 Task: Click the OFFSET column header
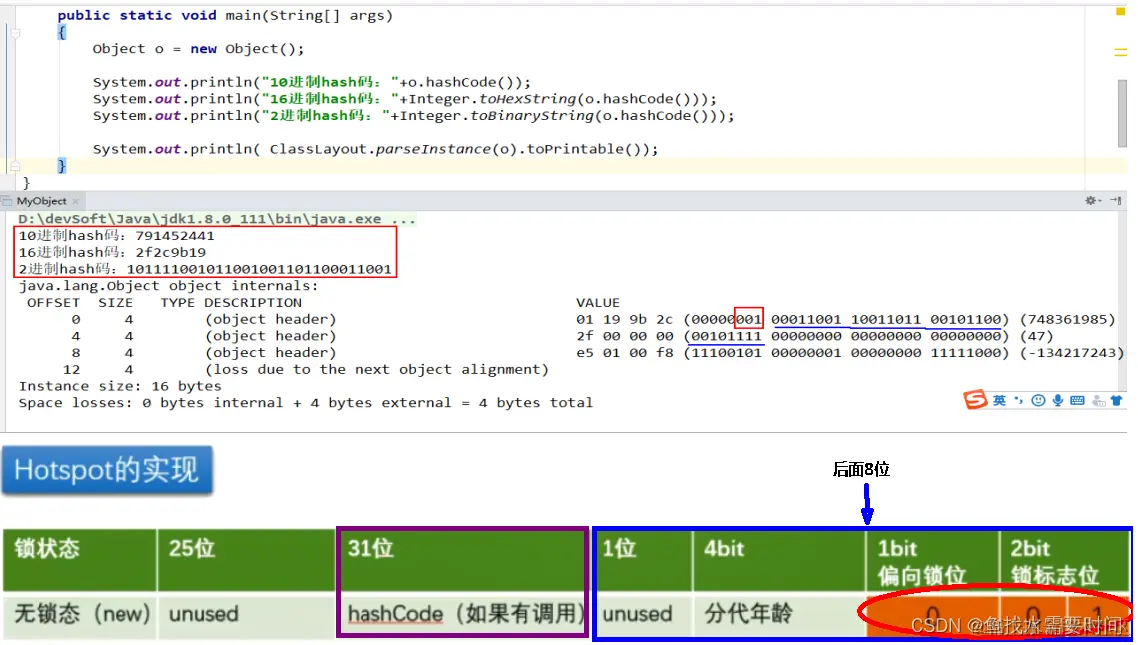click(x=53, y=302)
